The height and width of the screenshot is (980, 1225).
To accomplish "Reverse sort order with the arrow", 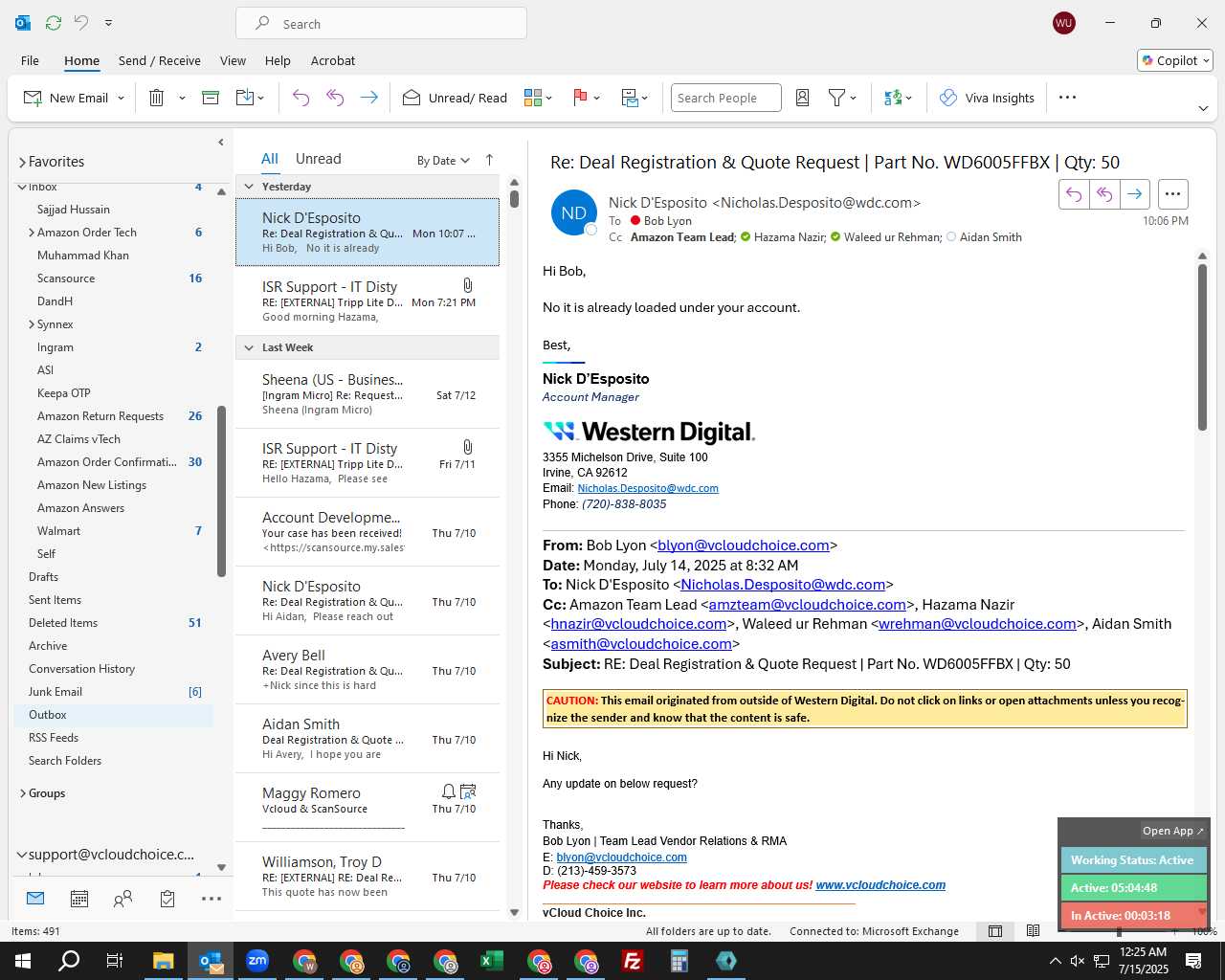I will click(x=489, y=160).
